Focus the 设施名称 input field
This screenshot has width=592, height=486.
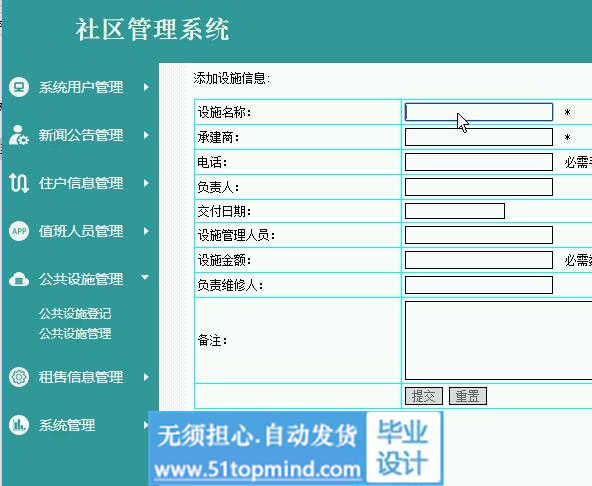tap(479, 112)
